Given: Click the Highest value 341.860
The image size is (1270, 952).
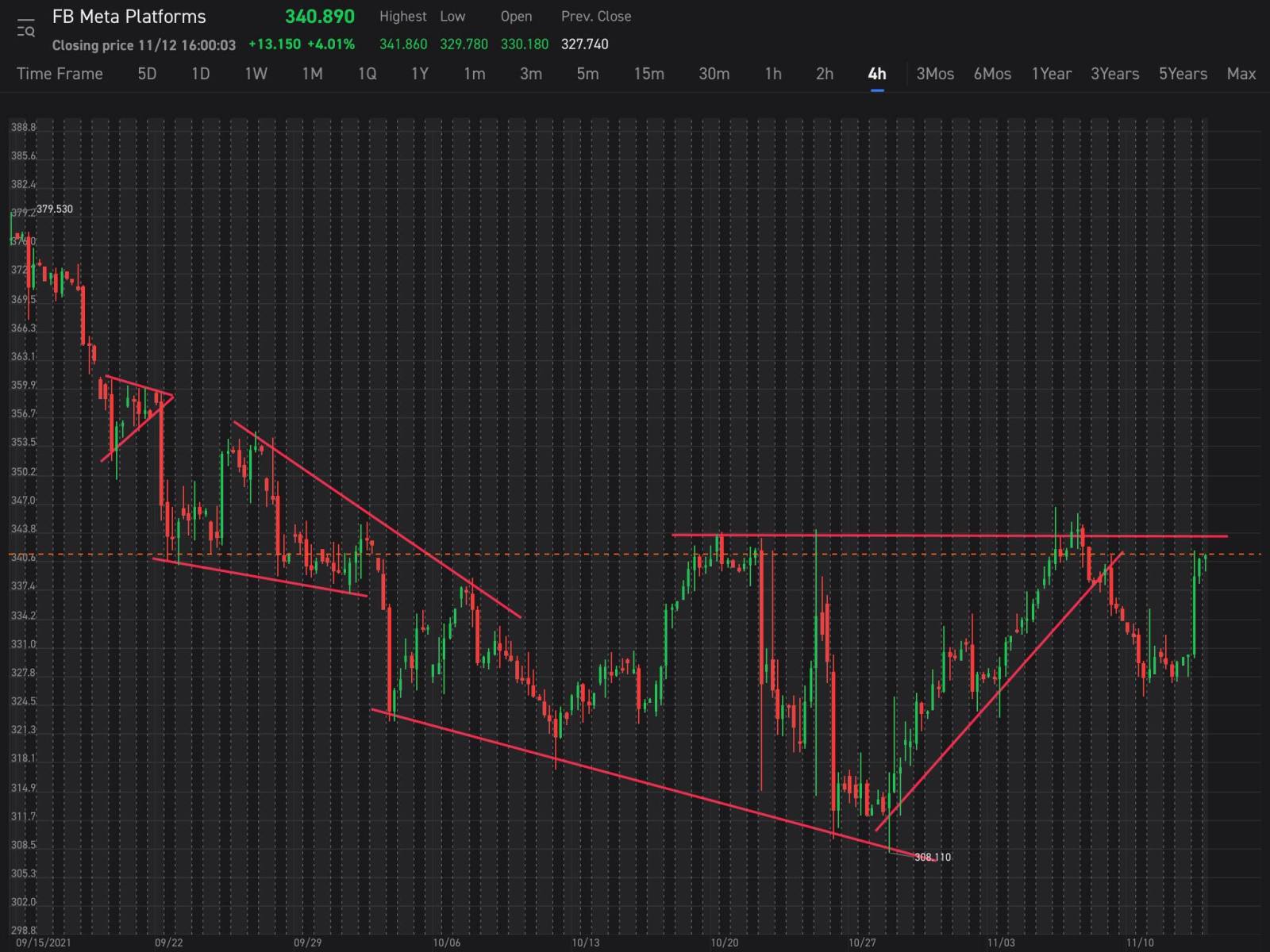Looking at the screenshot, I should [x=403, y=44].
